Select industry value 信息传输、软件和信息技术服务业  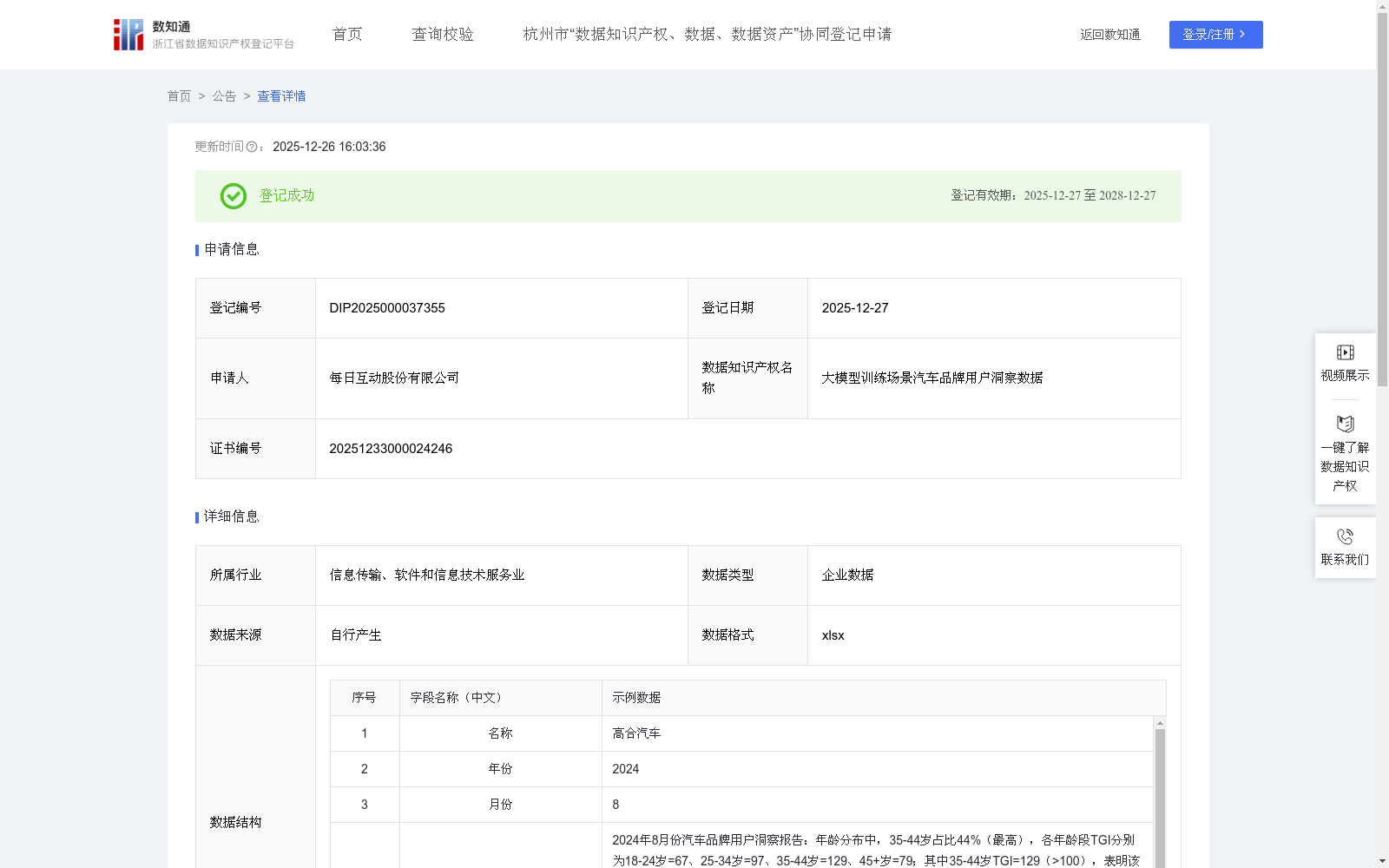427,575
